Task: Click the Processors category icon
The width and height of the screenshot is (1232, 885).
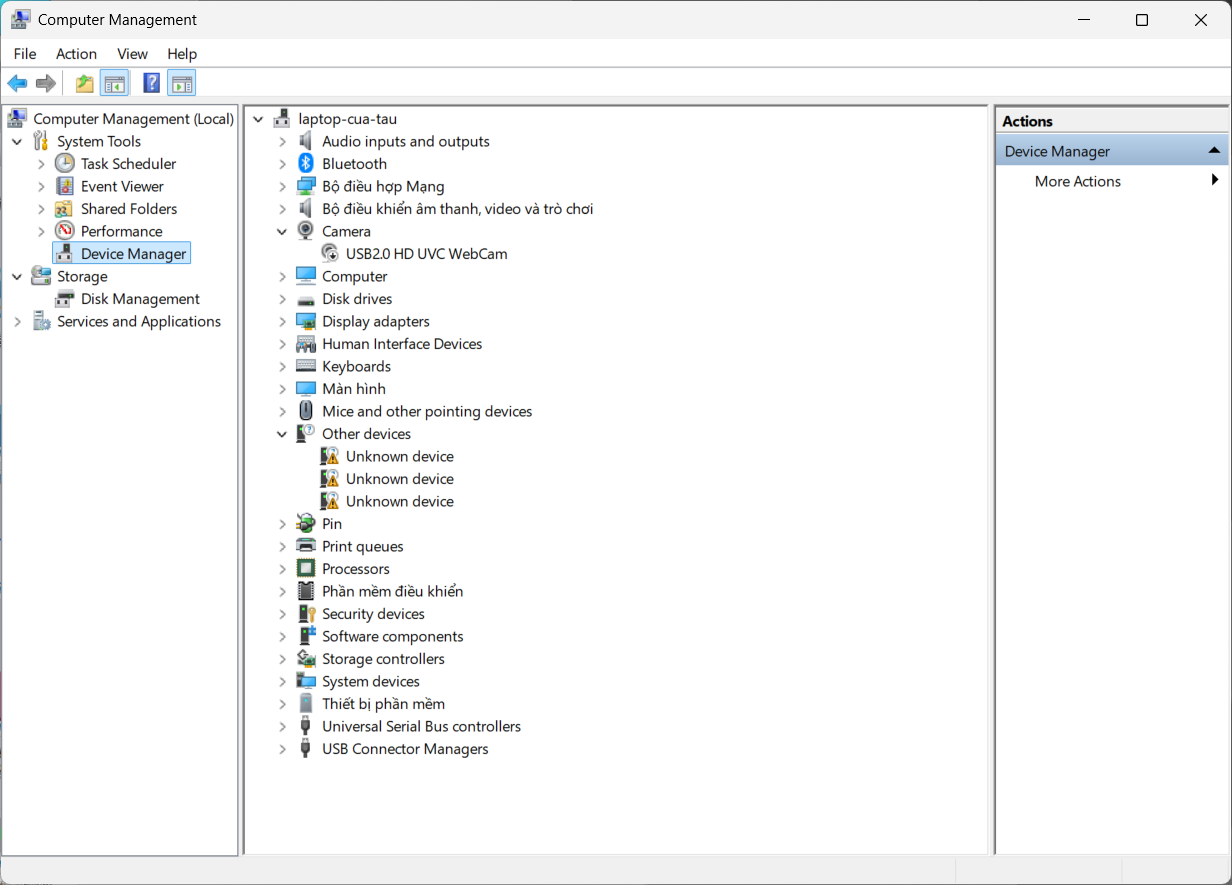Action: (x=307, y=569)
